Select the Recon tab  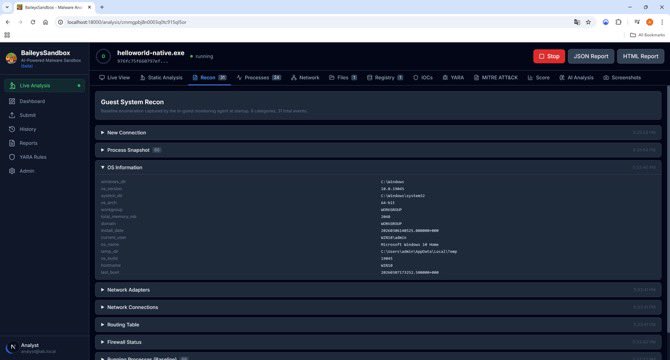pyautogui.click(x=209, y=78)
